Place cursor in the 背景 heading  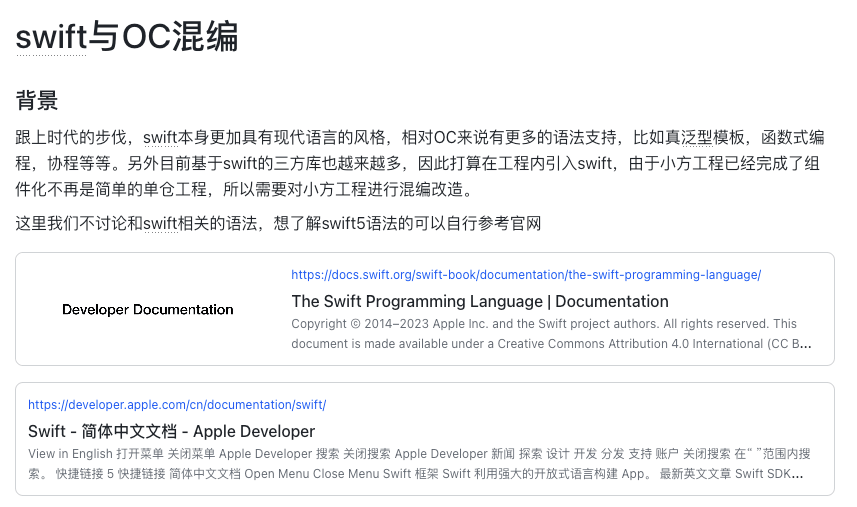(37, 100)
